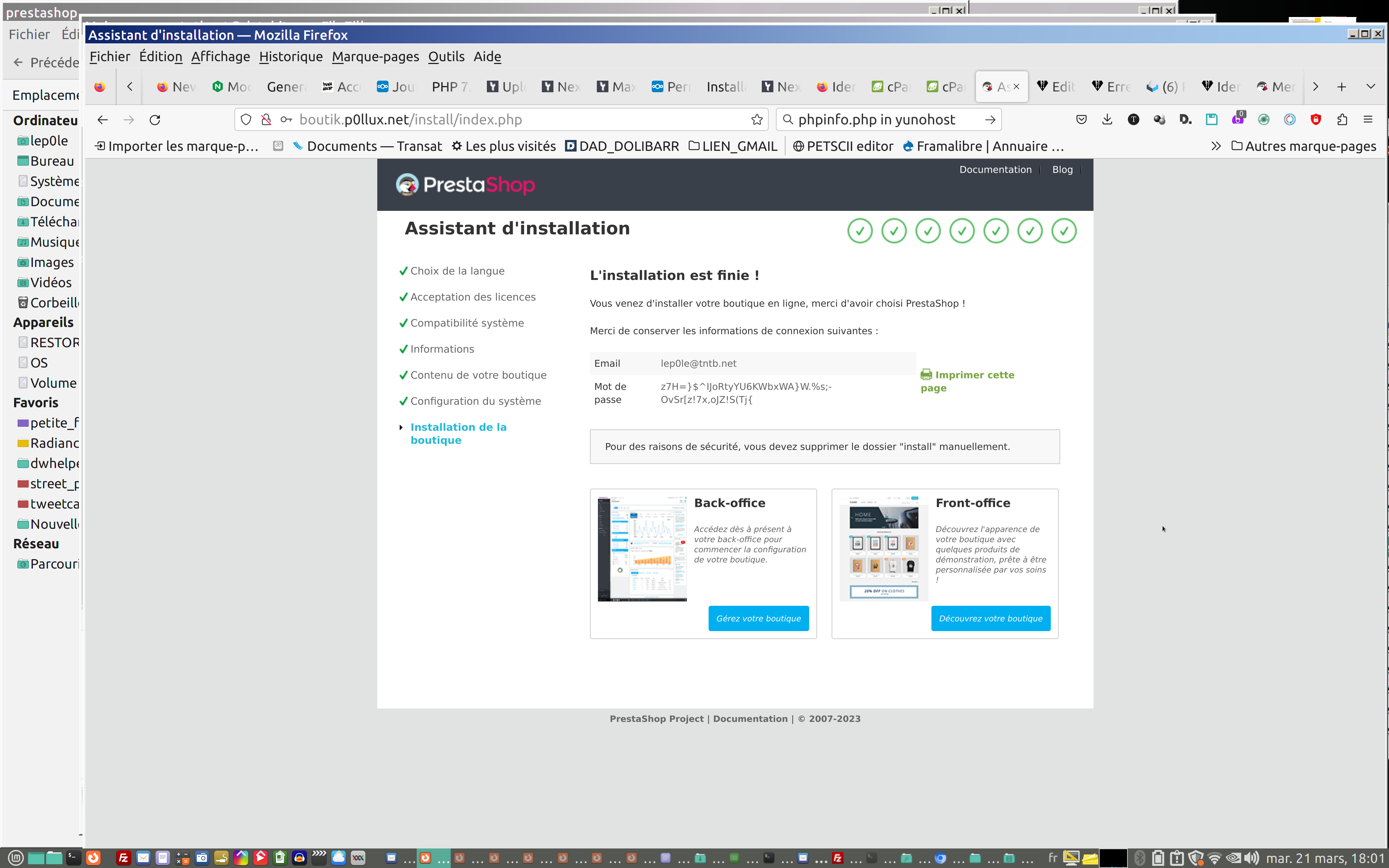Click the Firefox reload page icon

(x=155, y=119)
